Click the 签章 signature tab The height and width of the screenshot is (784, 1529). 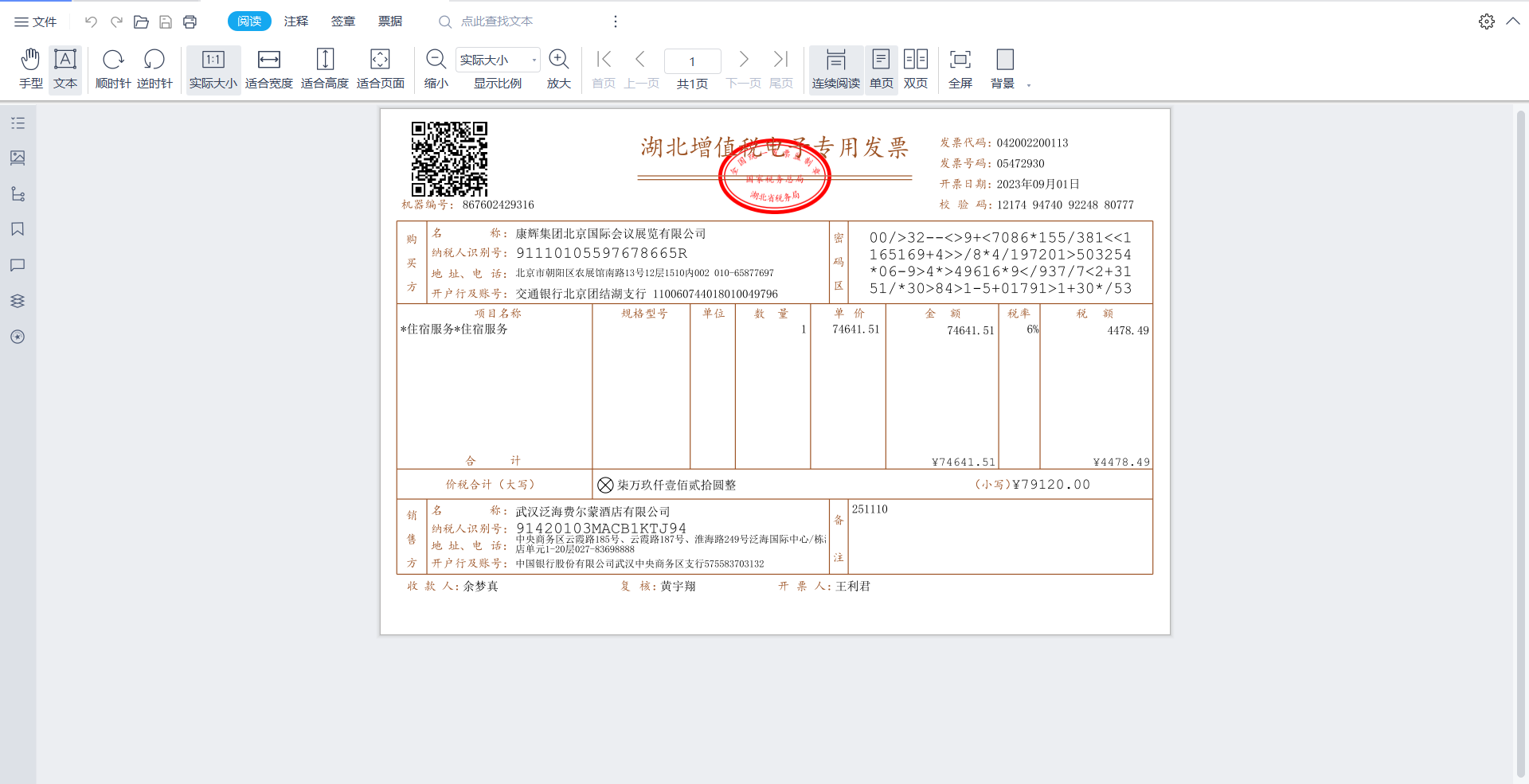343,21
